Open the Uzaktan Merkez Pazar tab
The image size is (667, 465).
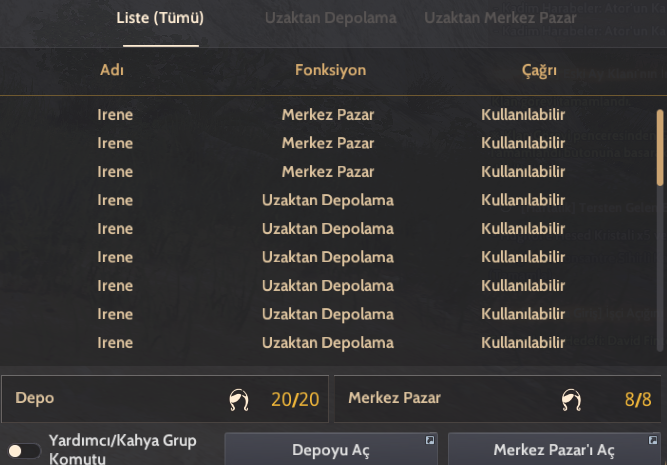(500, 18)
